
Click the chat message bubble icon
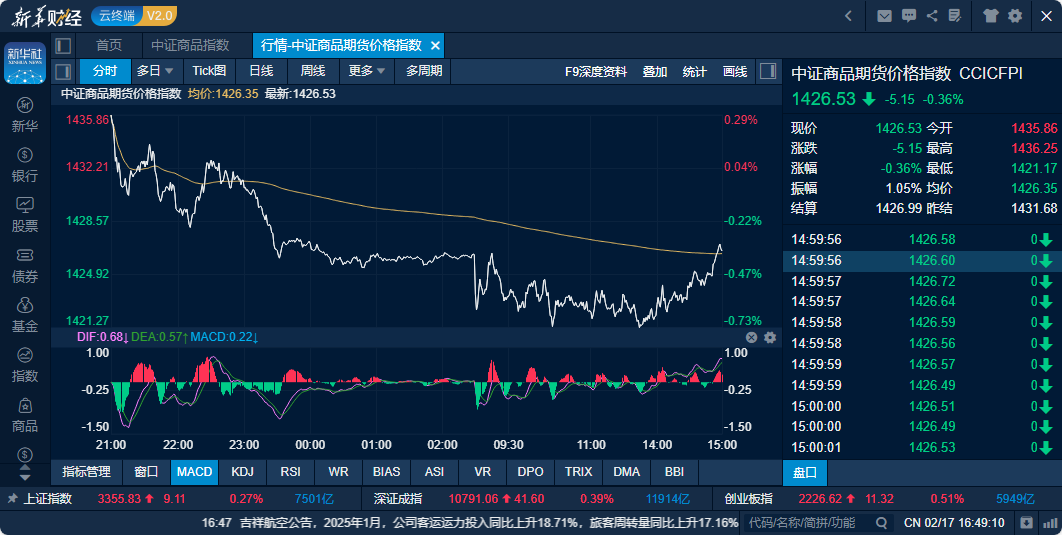[908, 15]
